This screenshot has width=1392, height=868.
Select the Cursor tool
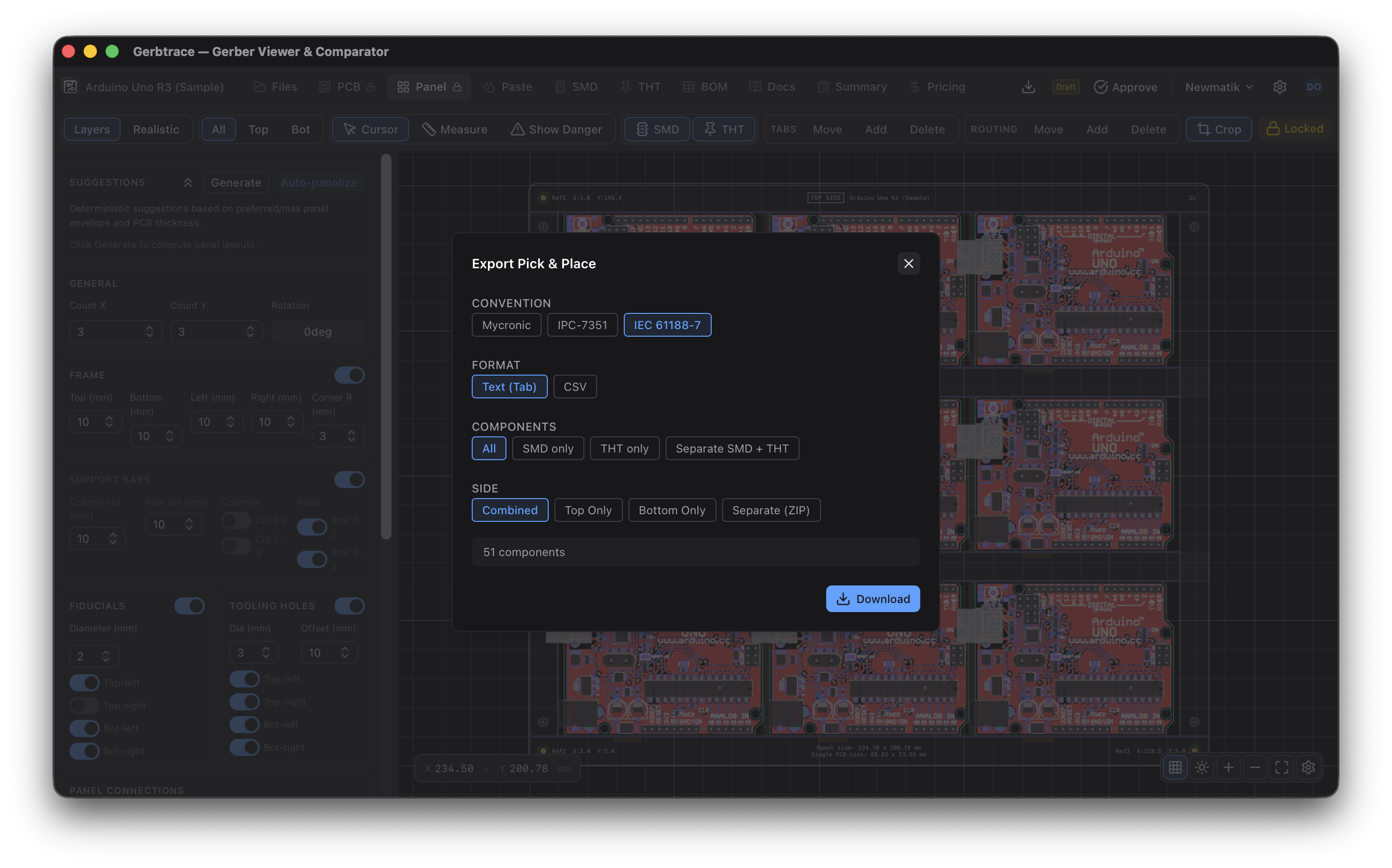(x=371, y=129)
